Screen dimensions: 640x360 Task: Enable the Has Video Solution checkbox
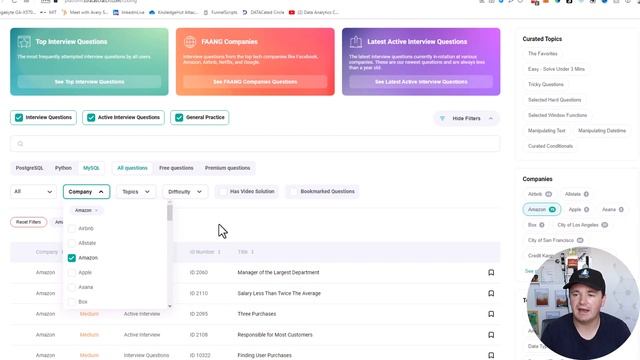223,191
